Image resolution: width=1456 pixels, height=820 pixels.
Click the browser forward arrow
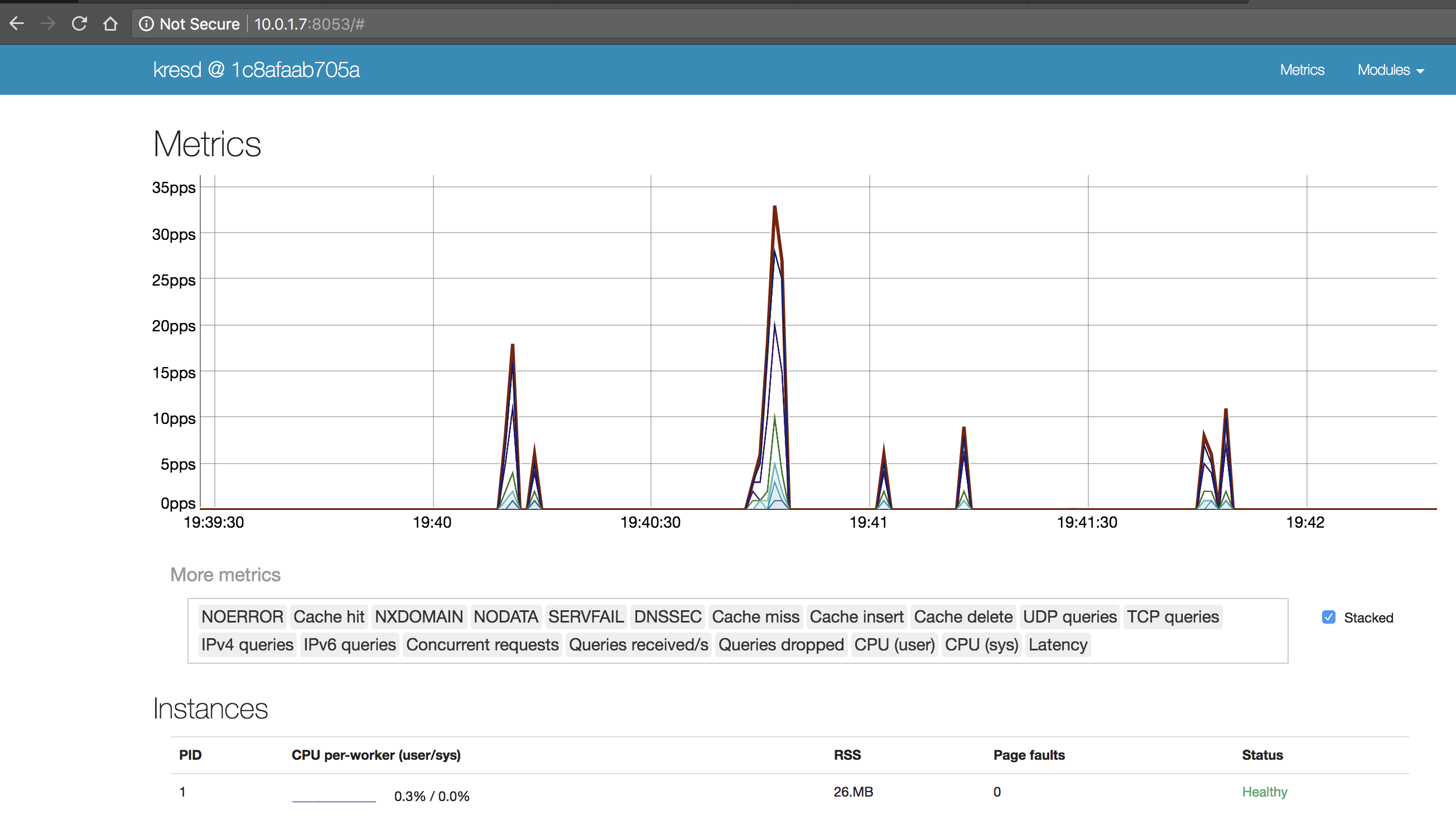tap(48, 24)
